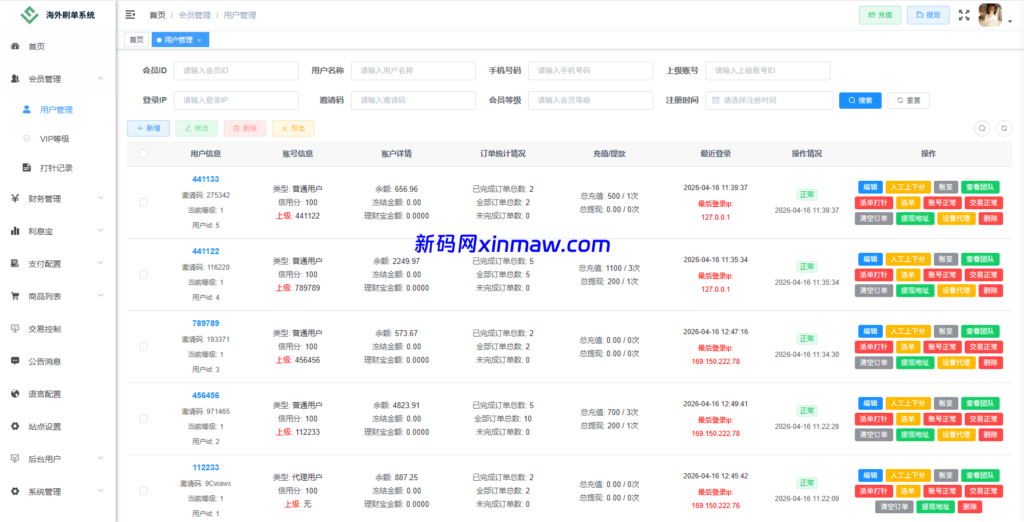Focus the 手机号码 input field

tap(590, 71)
